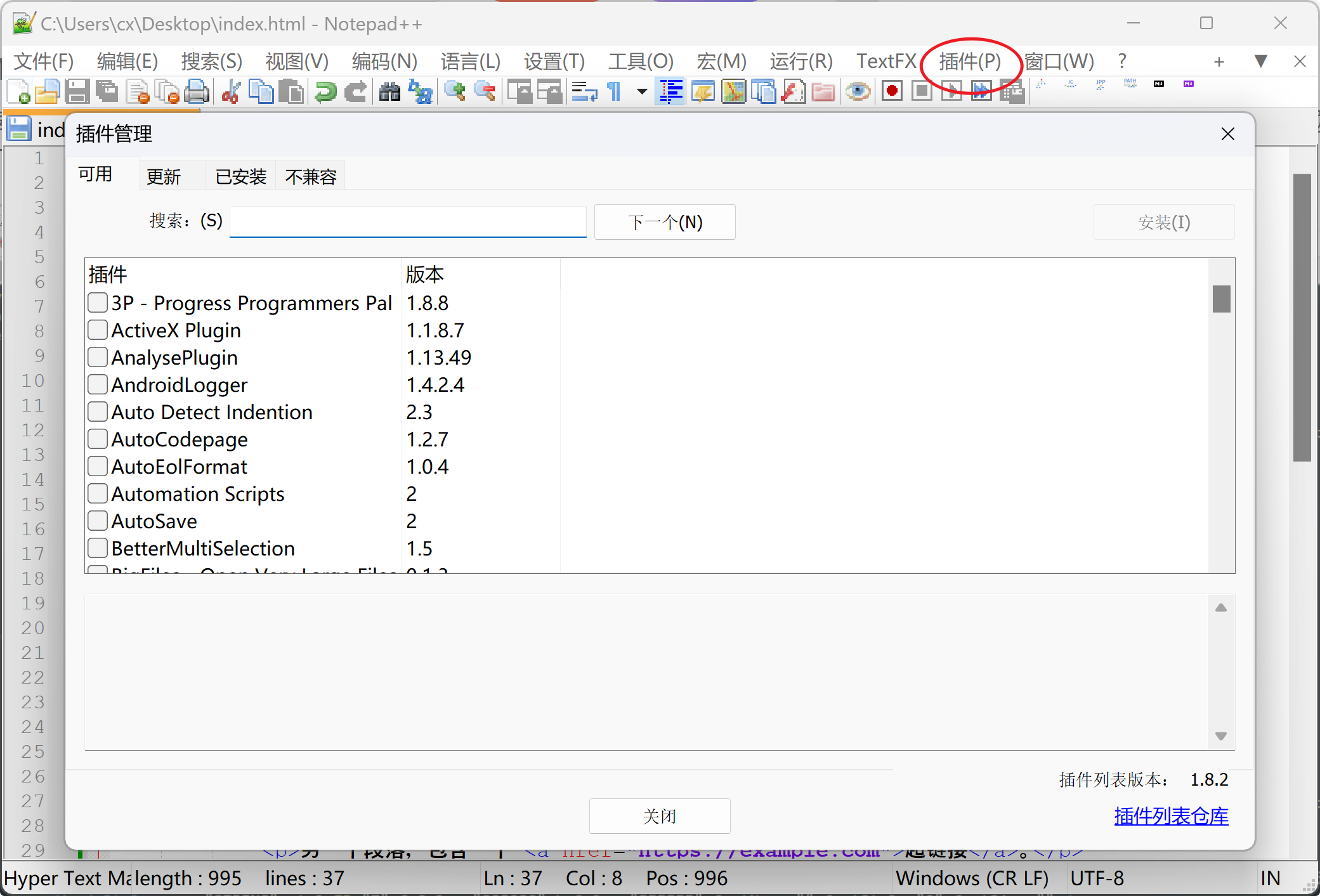This screenshot has width=1320, height=896.
Task: Expand the toolbar dropdown arrow beside pilcrow
Action: [642, 92]
